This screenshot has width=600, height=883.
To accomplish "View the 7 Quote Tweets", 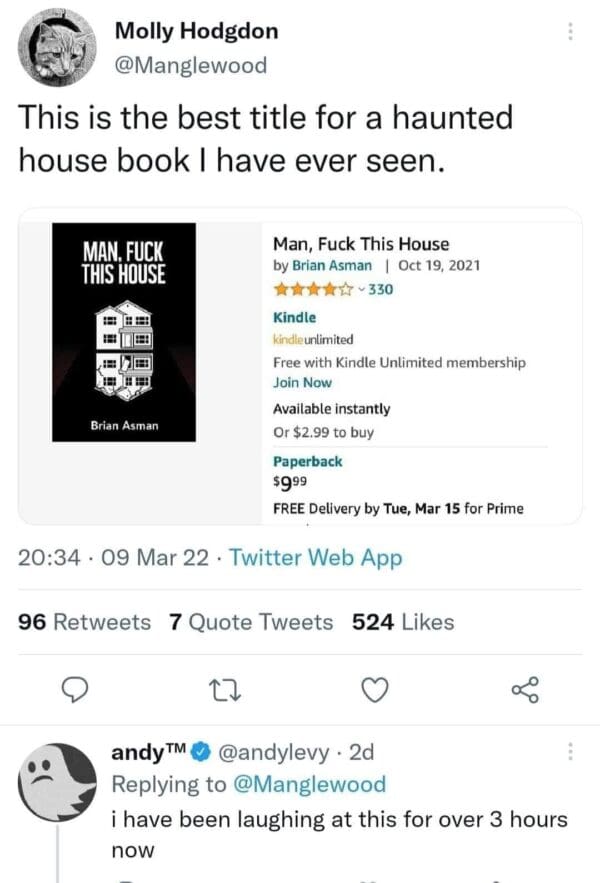I will point(251,622).
